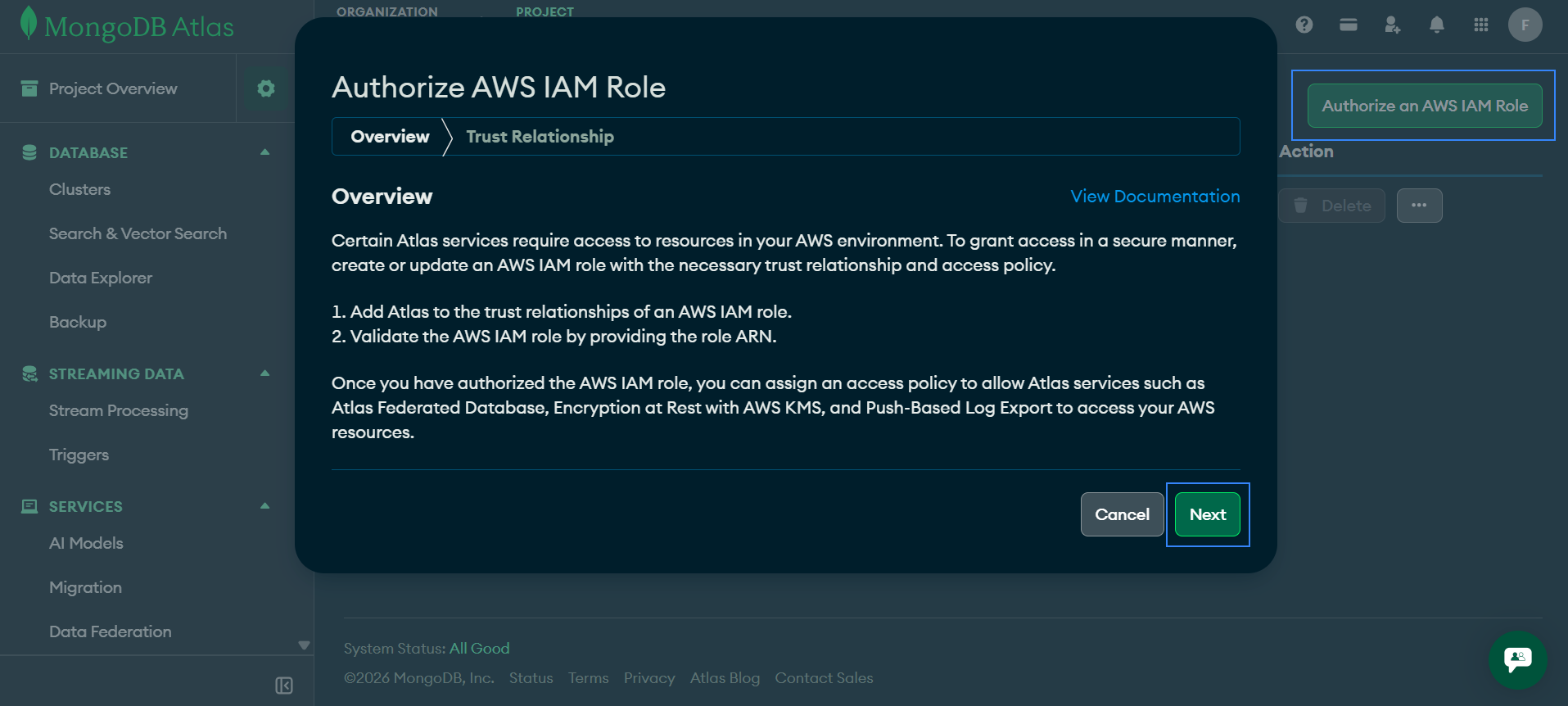Open Migration in the sidebar
Screen dimensions: 1568x706
85,587
